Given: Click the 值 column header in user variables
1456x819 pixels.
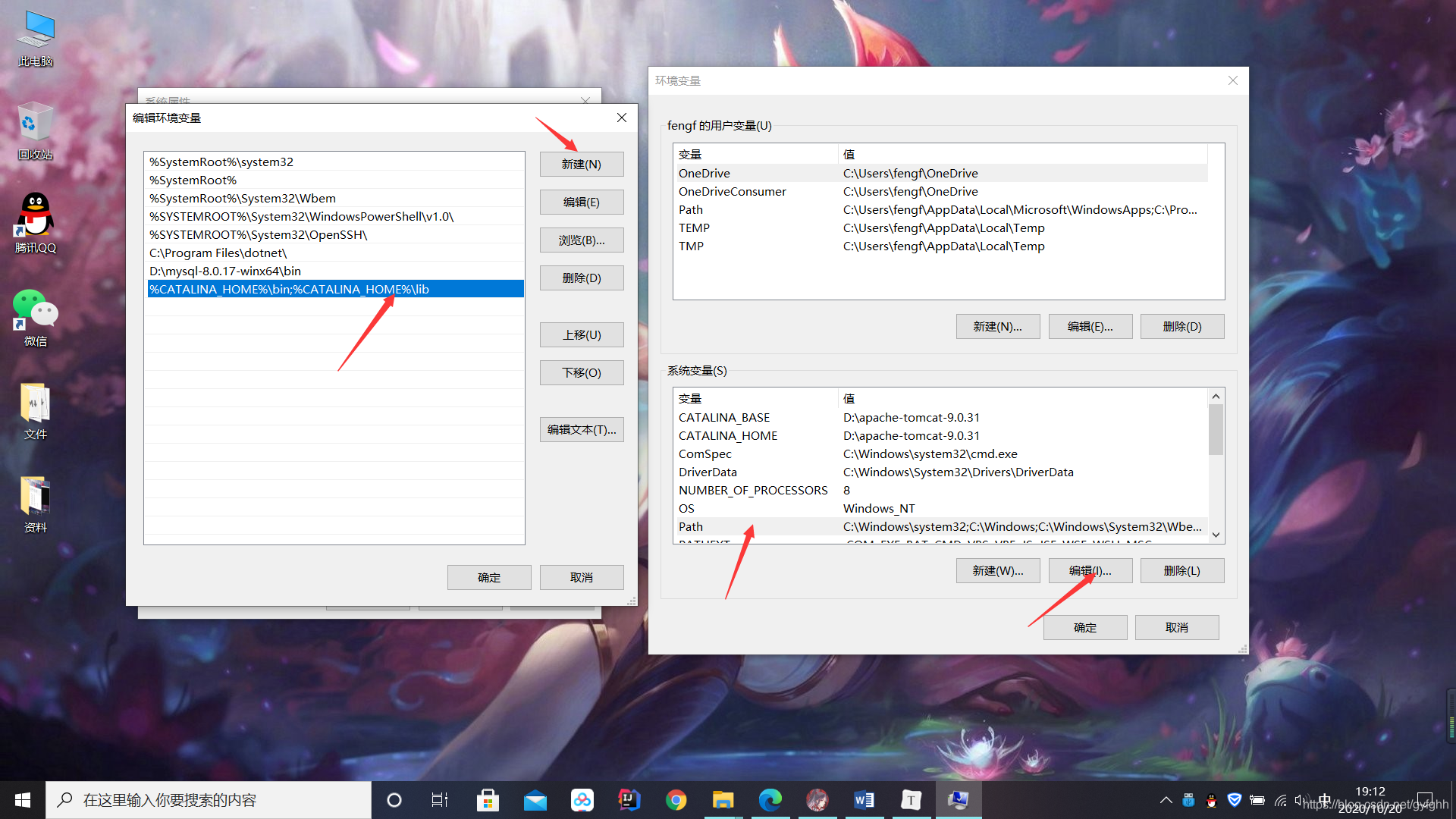Looking at the screenshot, I should coord(1022,155).
